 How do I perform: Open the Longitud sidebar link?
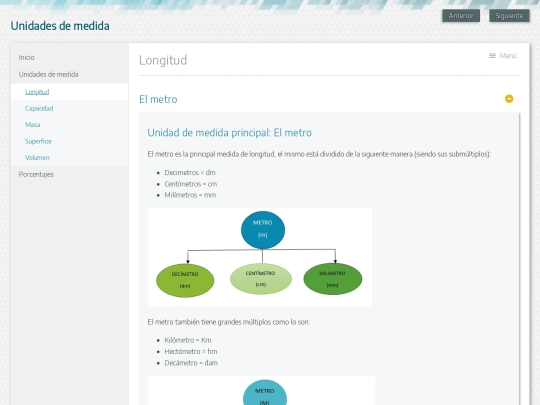coord(37,92)
